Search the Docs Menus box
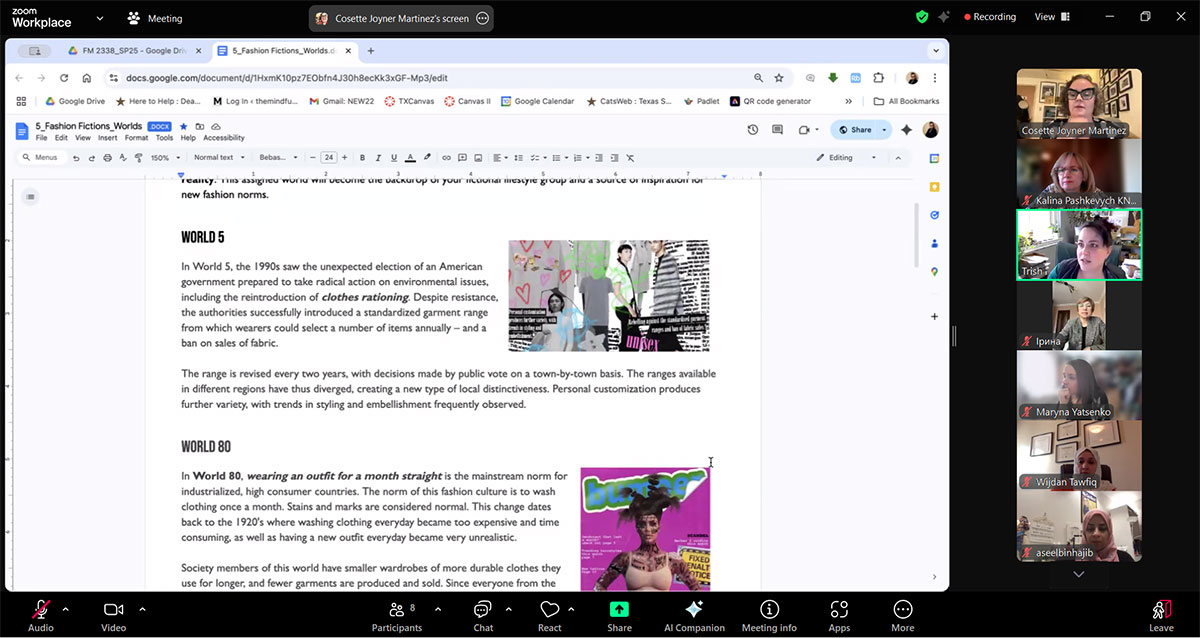 (41, 158)
